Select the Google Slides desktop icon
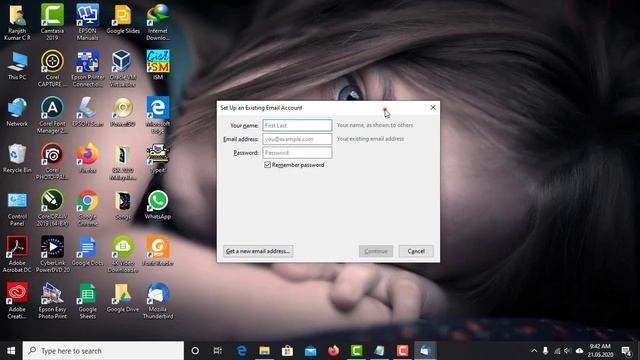The image size is (640, 360). (123, 19)
